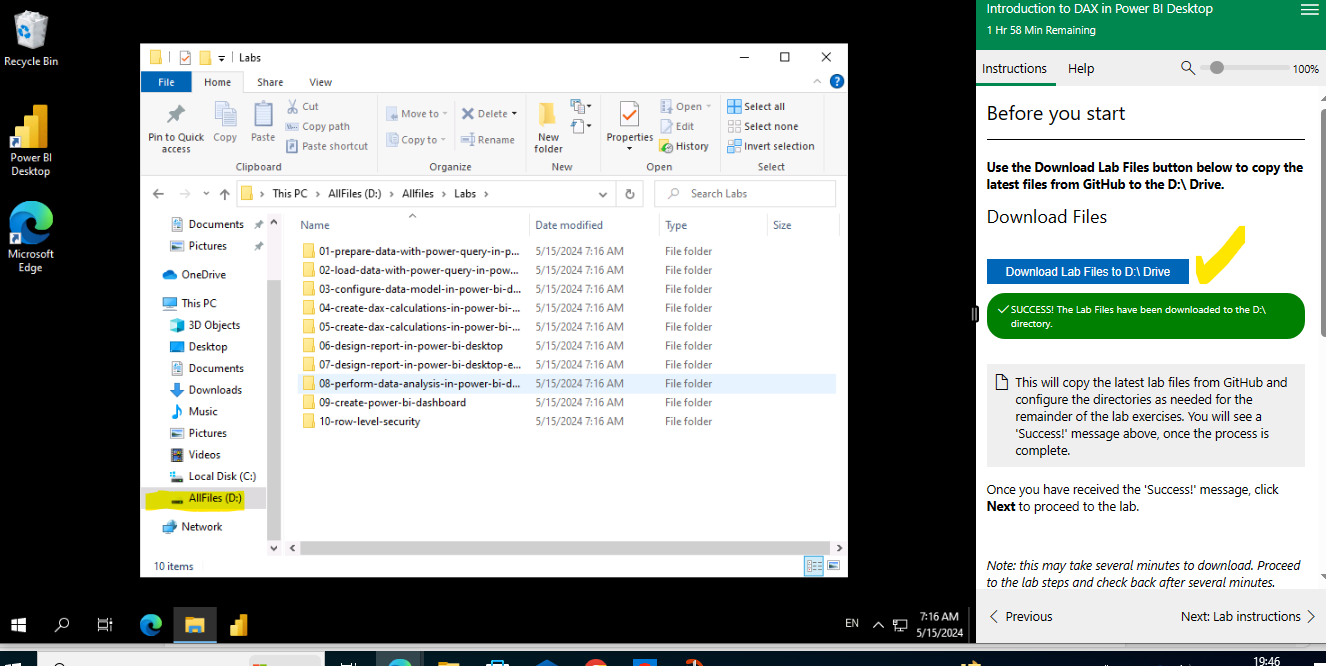The image size is (1326, 666).
Task: Click the Copy icon in the ribbon
Action: pyautogui.click(x=224, y=122)
